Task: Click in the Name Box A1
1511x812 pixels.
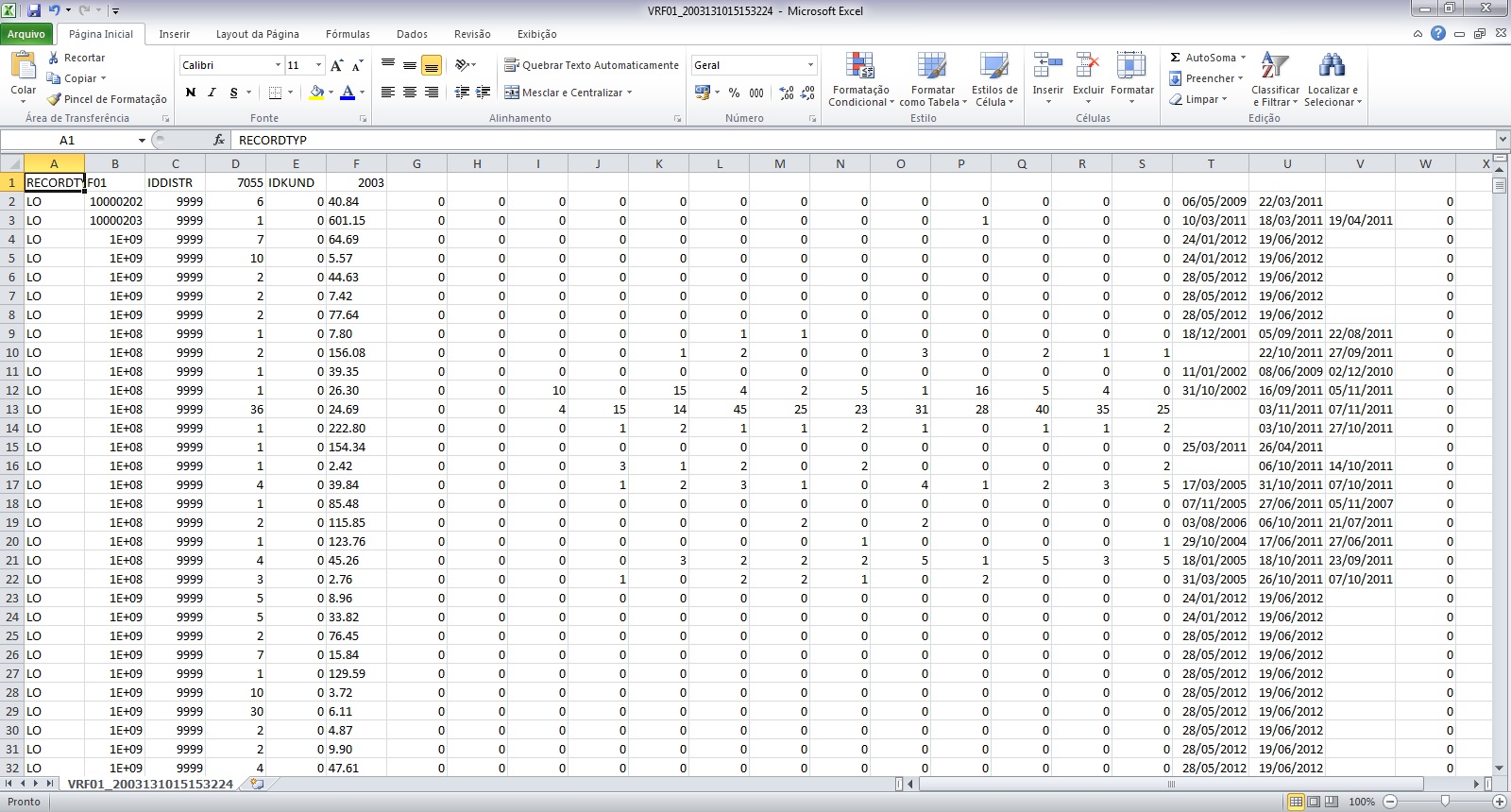Action: 68,140
